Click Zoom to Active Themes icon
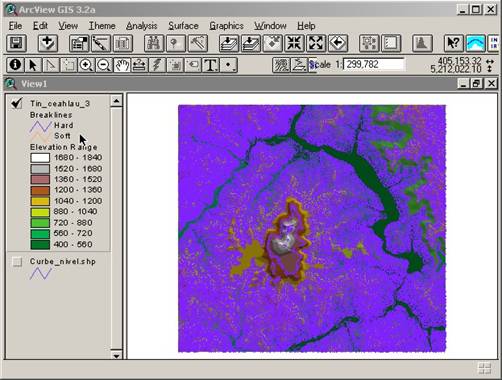The image size is (502, 380). point(251,43)
